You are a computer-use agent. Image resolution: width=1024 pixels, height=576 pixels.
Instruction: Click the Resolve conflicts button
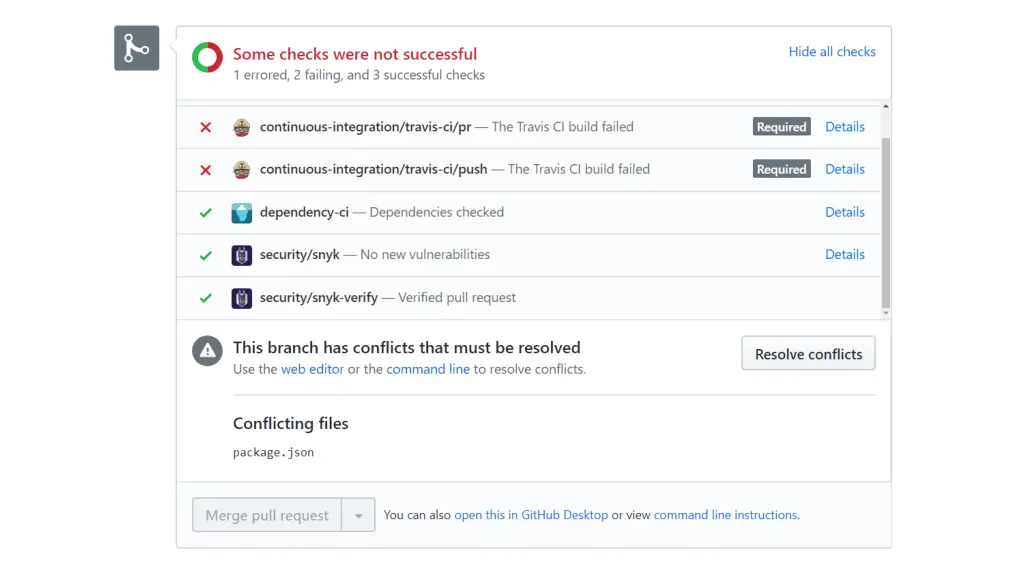[808, 353]
